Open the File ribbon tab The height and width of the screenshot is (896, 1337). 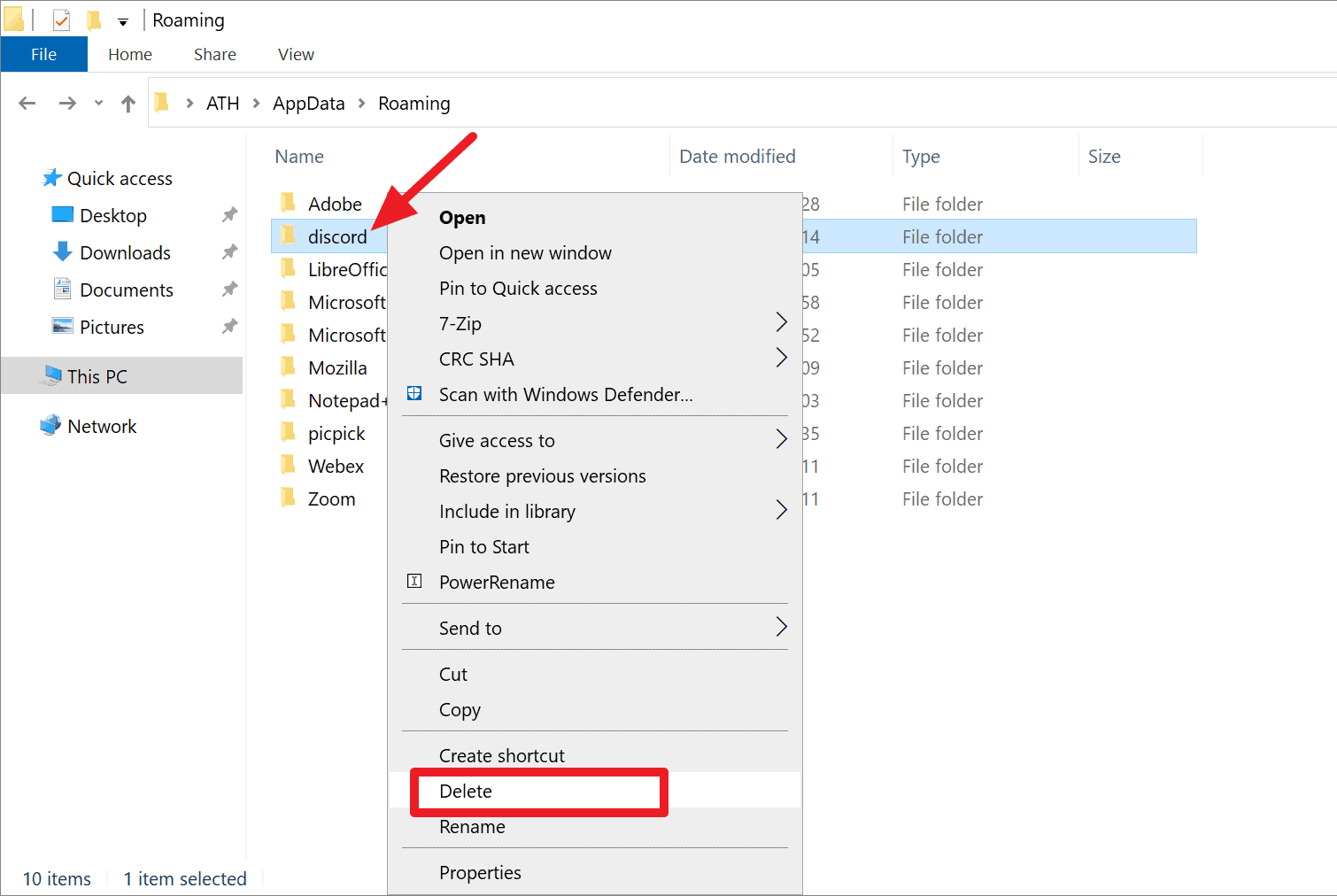(44, 54)
